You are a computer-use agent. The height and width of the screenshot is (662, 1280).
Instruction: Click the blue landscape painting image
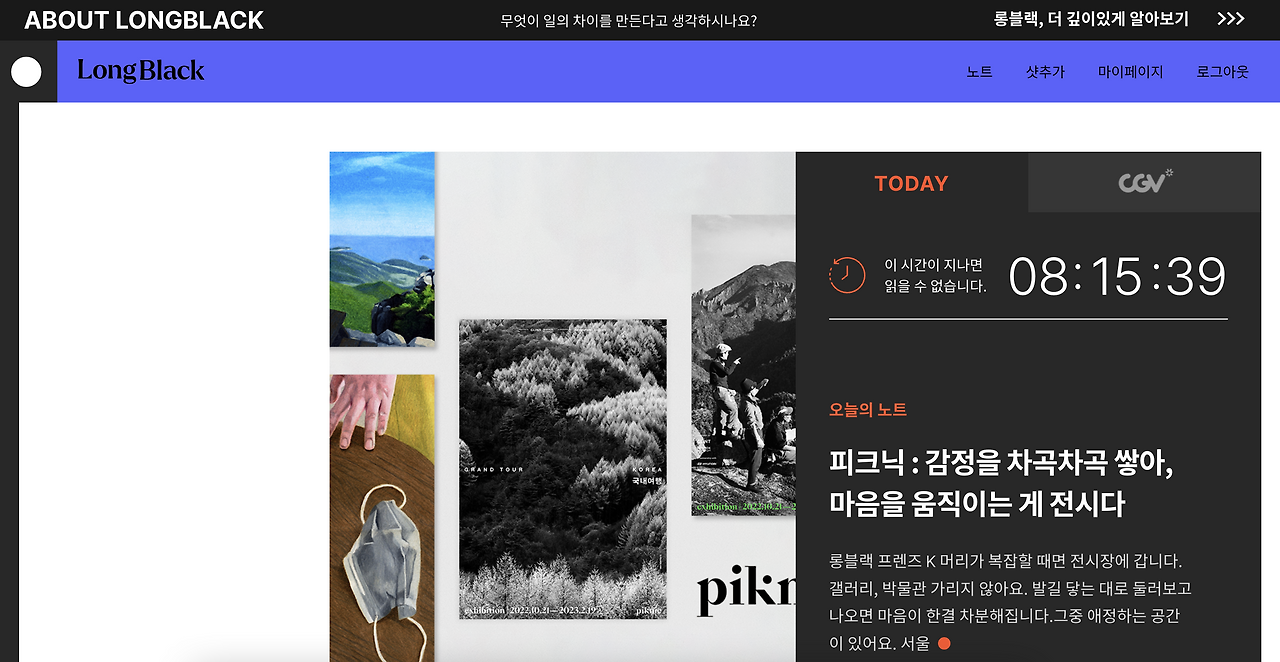[382, 249]
